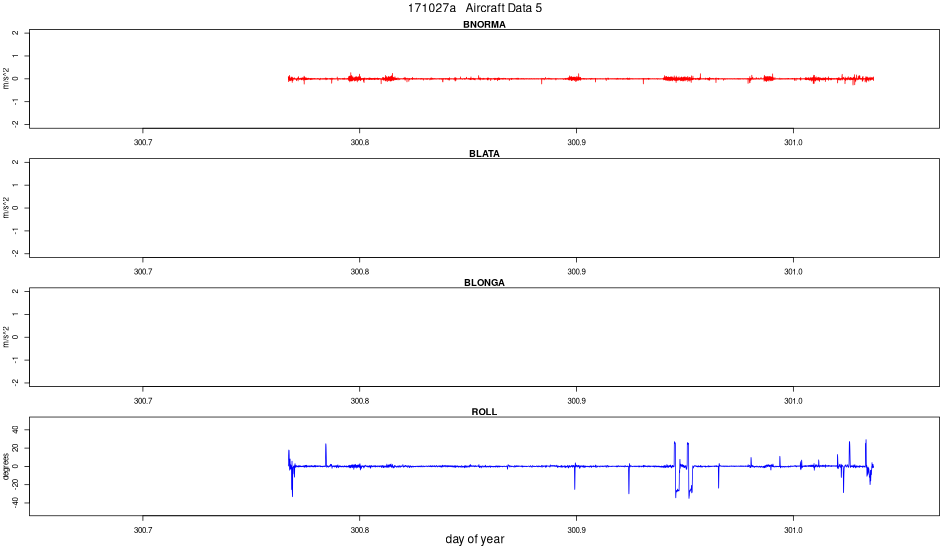Click the 300.8 tick label under BLATA
The height and width of the screenshot is (550, 950).
(360, 271)
